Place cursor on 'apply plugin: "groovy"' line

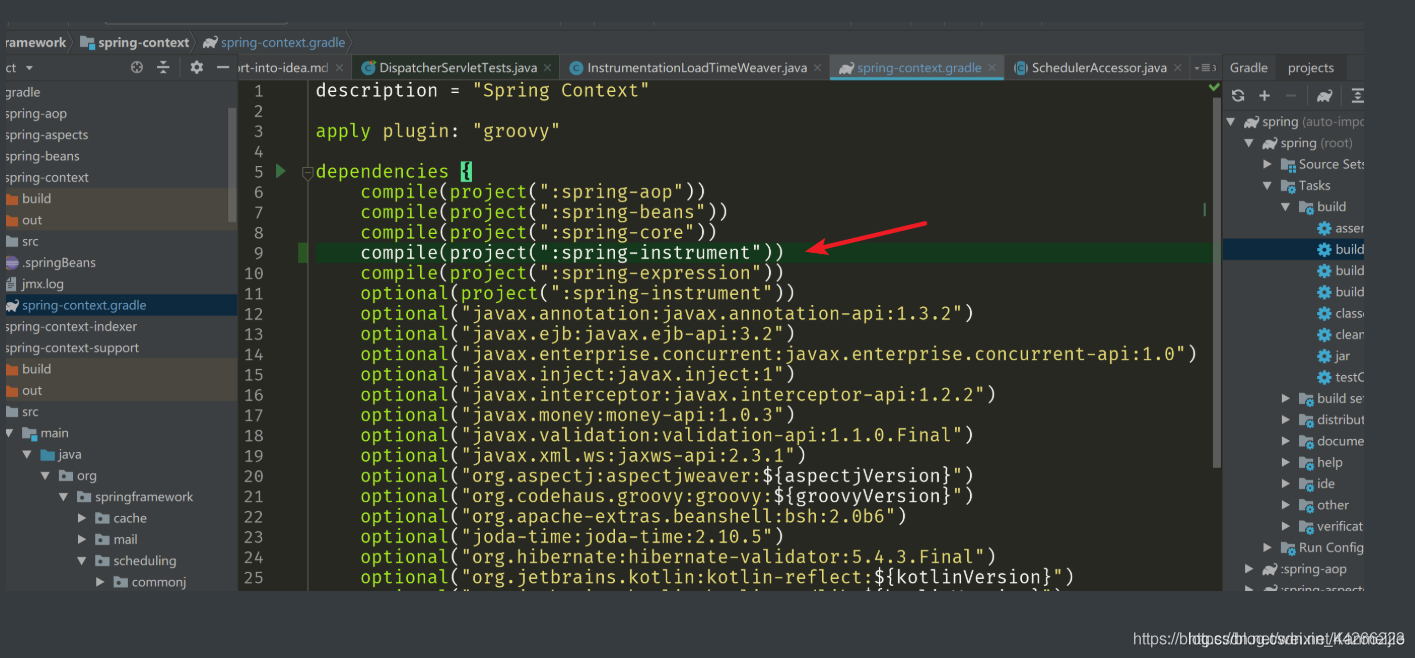click(x=437, y=131)
